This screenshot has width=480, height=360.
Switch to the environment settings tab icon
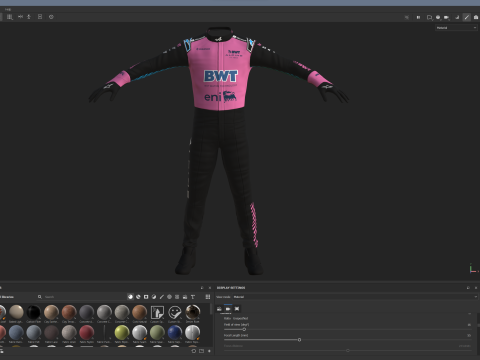(219, 309)
